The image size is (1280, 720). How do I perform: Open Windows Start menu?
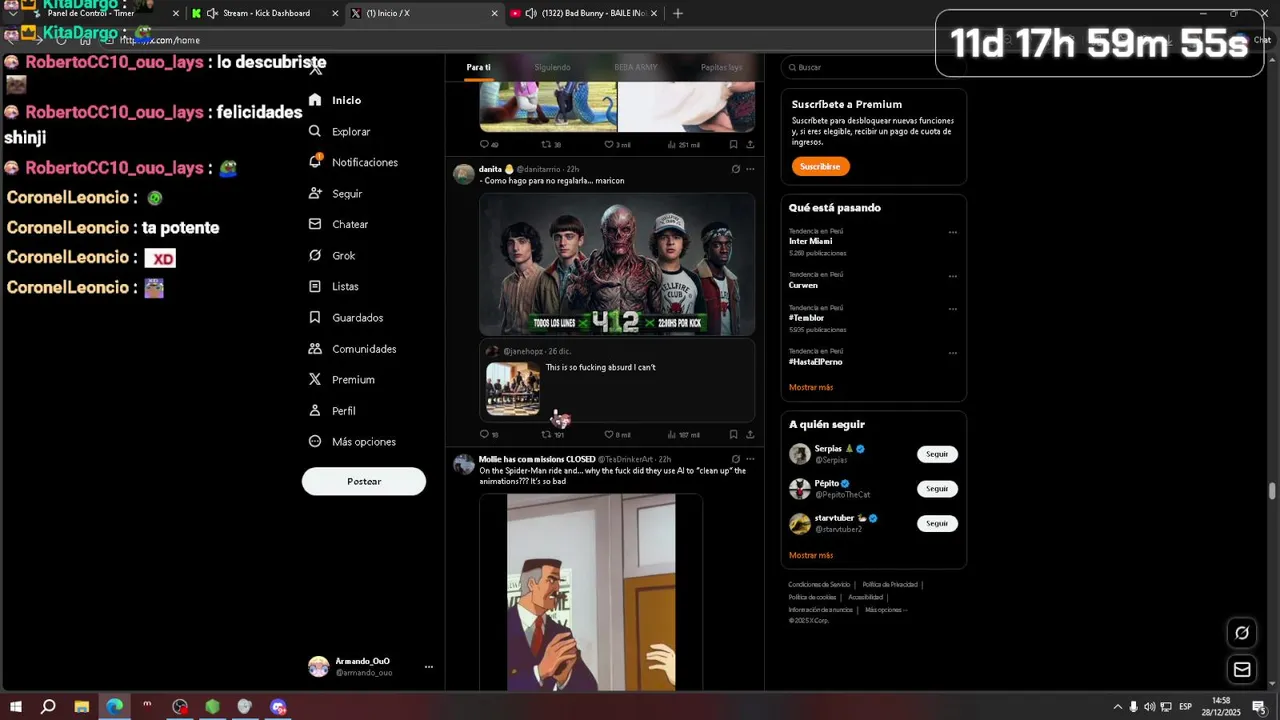(16, 707)
